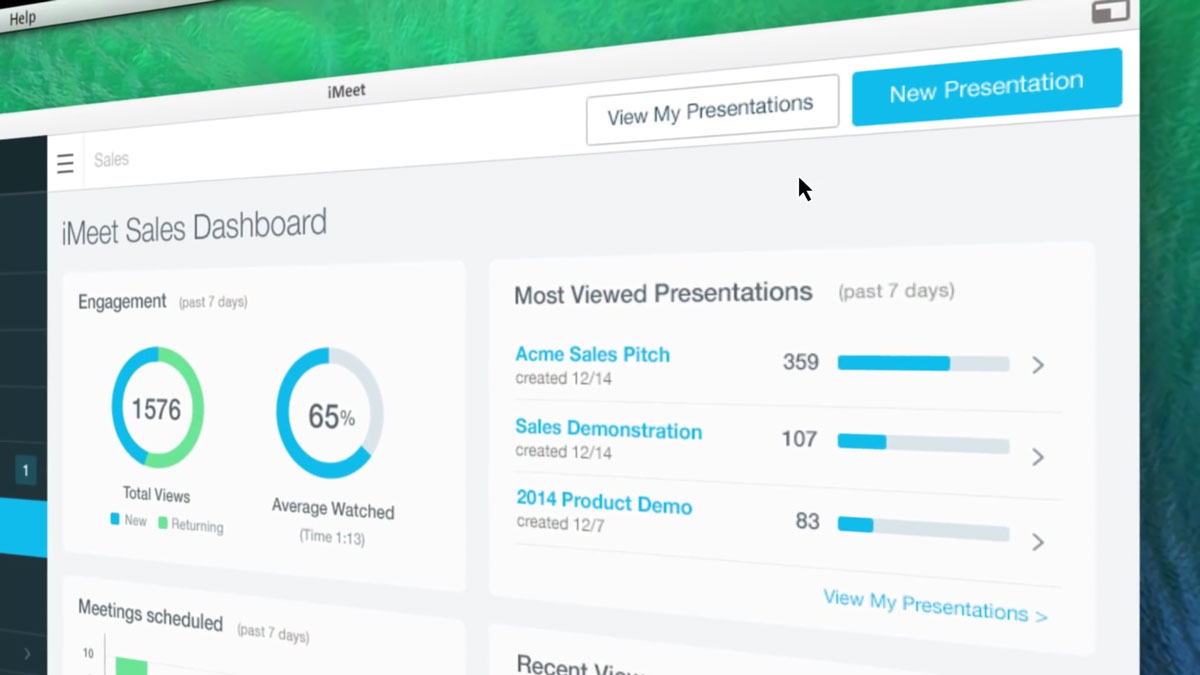Click the blue New legend swatch
The image size is (1200, 675).
(115, 519)
